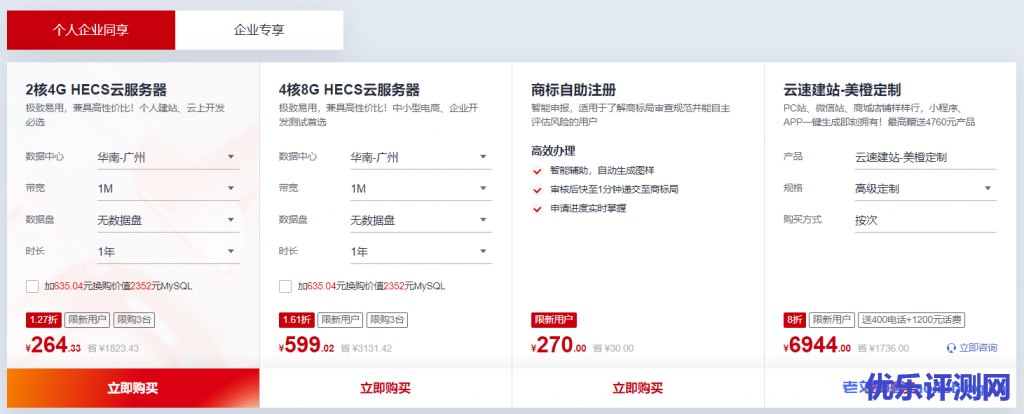
Task: Click checkmark icon beside 审核后快至1分钟递交至商标局
Action: (537, 191)
